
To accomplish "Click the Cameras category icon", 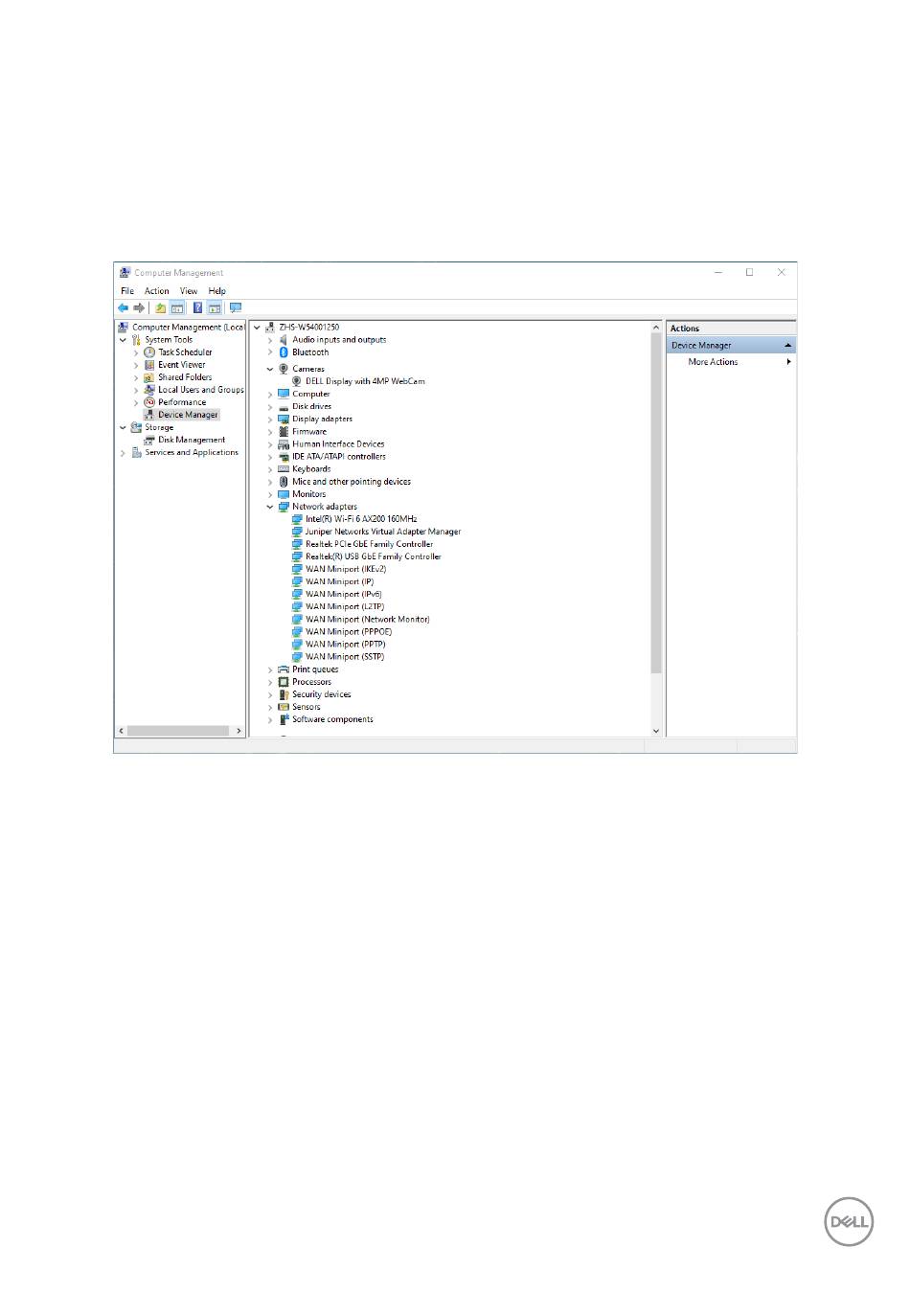I will tap(284, 369).
